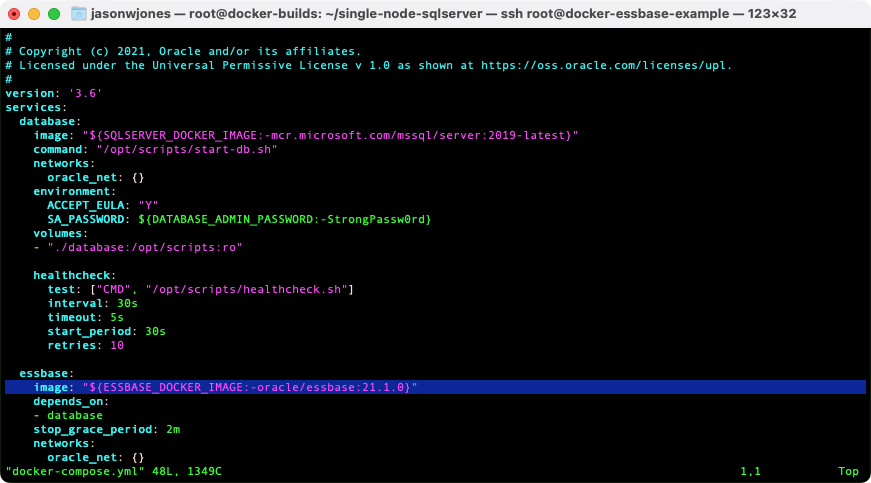Click the yellow minimize window button
This screenshot has width=871, height=483.
[x=34, y=14]
